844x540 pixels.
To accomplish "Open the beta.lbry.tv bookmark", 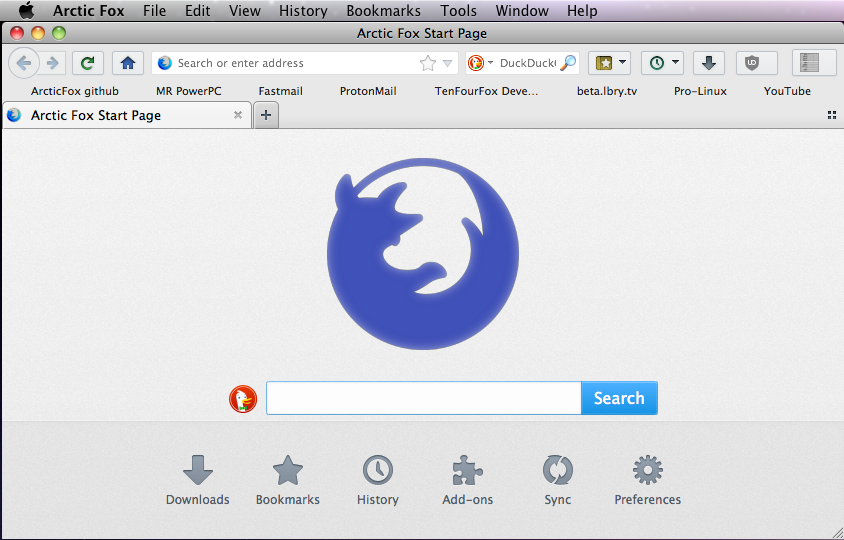I will (607, 91).
